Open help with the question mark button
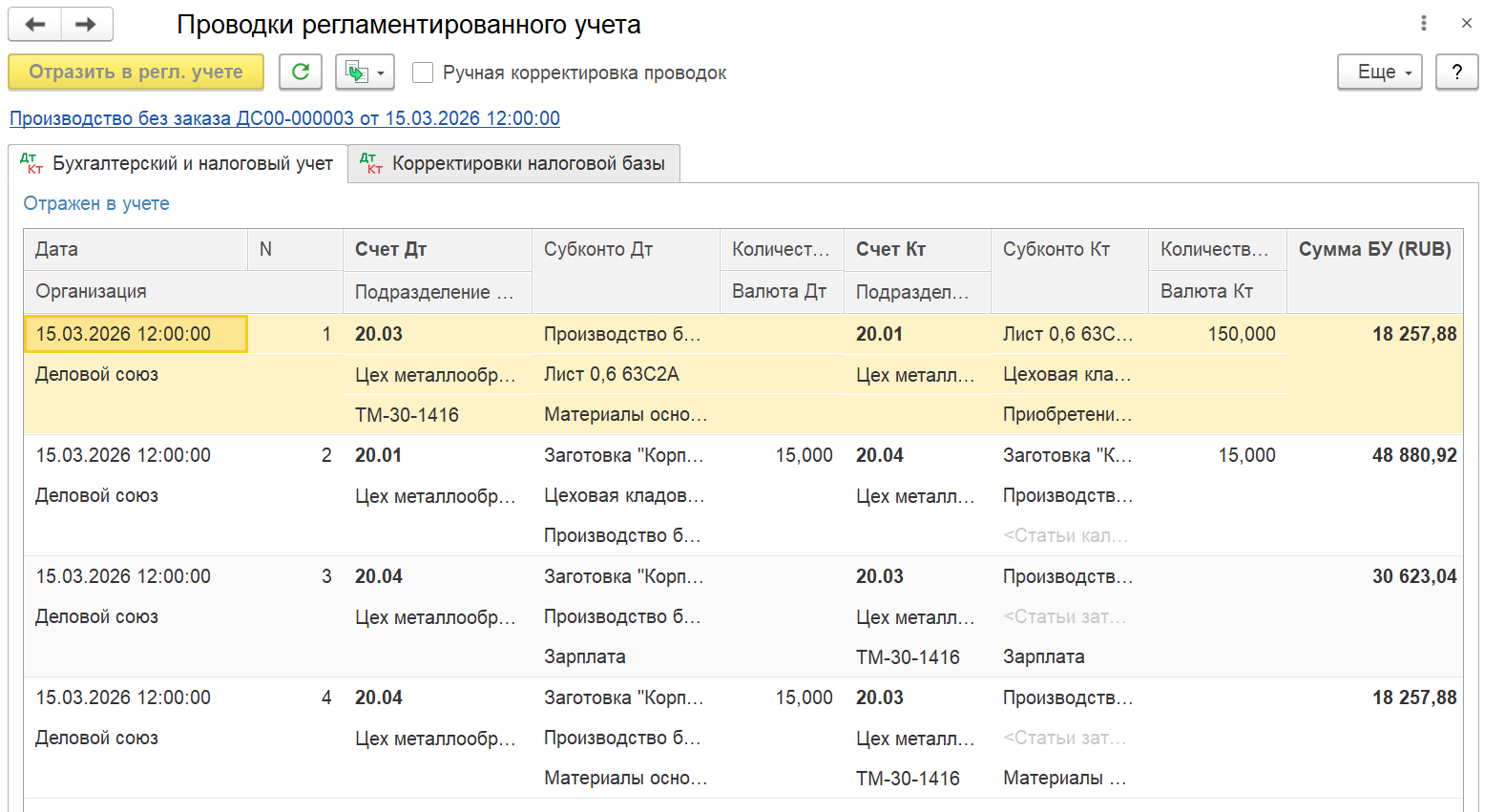 coord(1456,72)
